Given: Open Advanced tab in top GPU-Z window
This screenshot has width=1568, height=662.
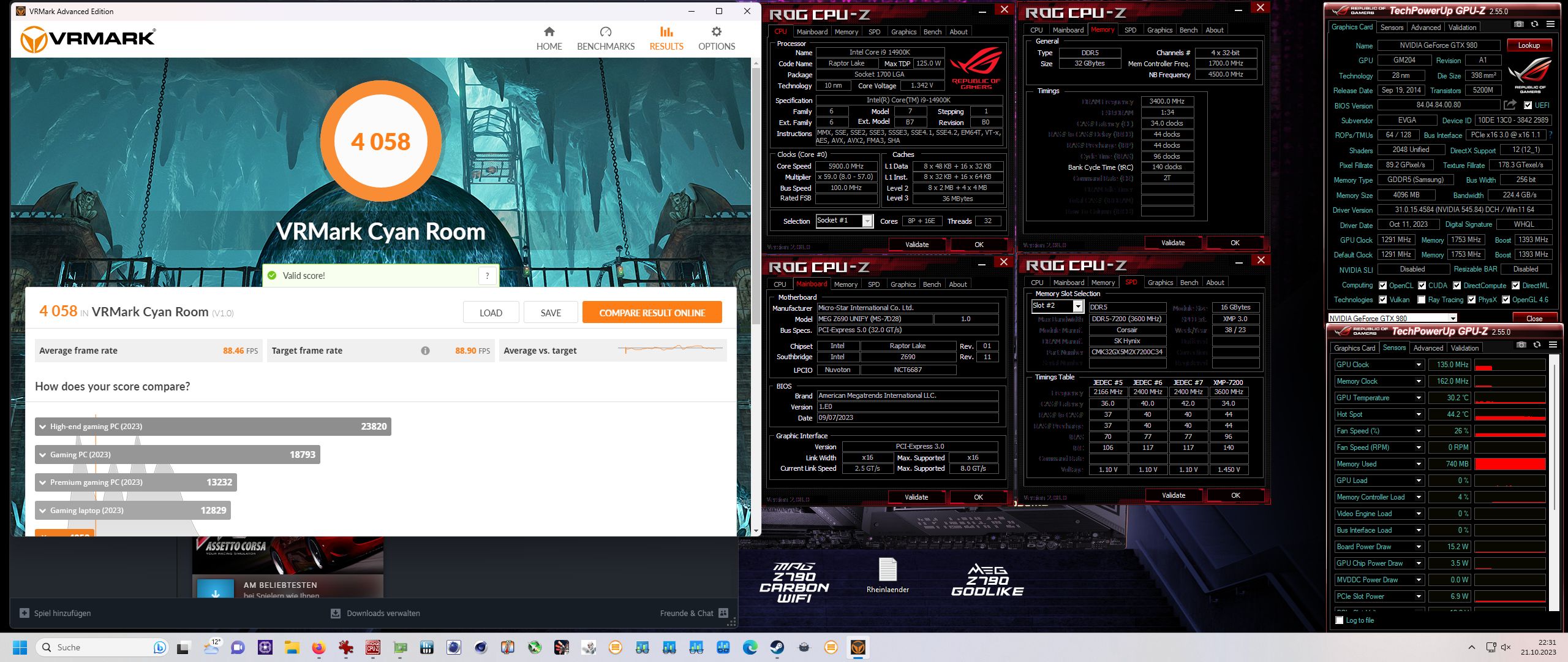Looking at the screenshot, I should tap(1426, 28).
